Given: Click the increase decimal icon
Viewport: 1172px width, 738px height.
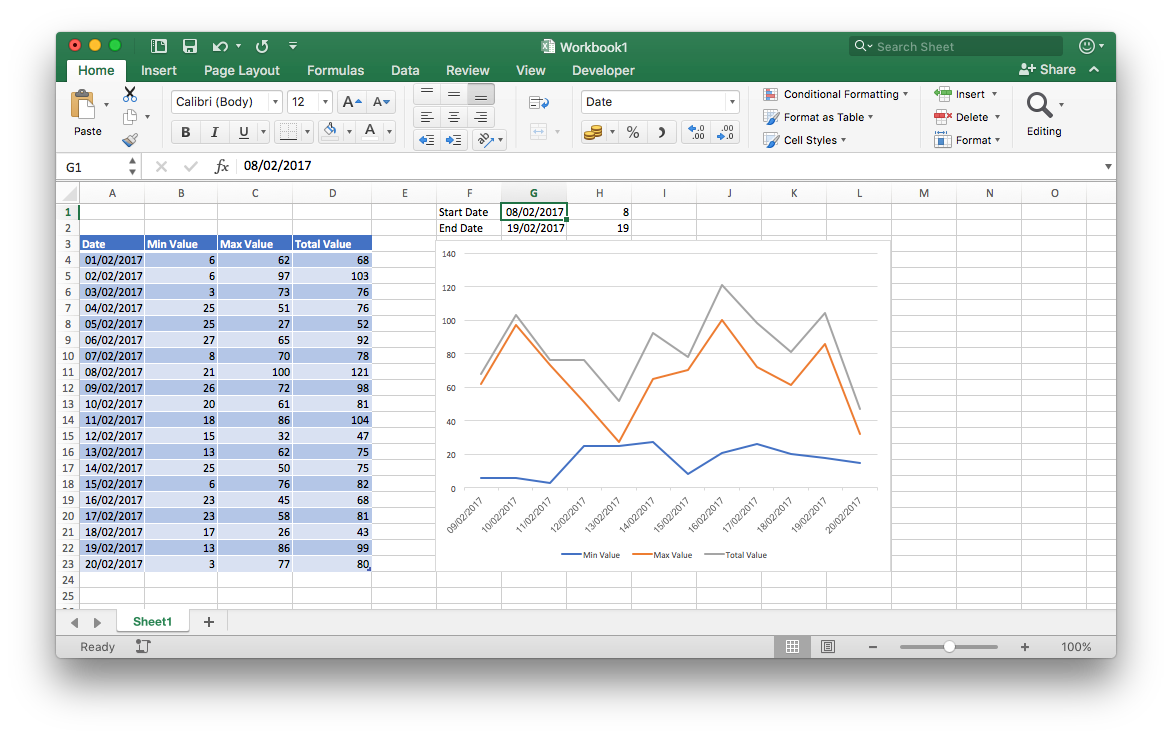Looking at the screenshot, I should click(x=697, y=132).
